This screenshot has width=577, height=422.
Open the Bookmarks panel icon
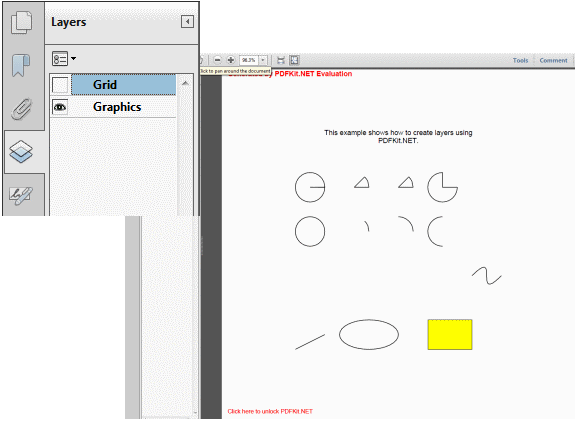click(x=21, y=66)
